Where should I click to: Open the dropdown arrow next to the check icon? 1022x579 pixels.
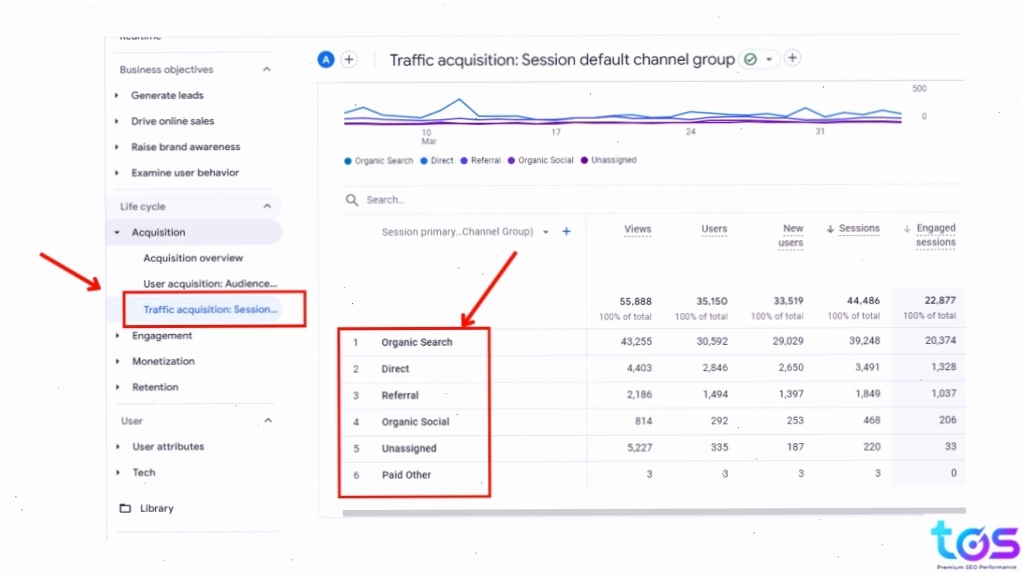[769, 59]
